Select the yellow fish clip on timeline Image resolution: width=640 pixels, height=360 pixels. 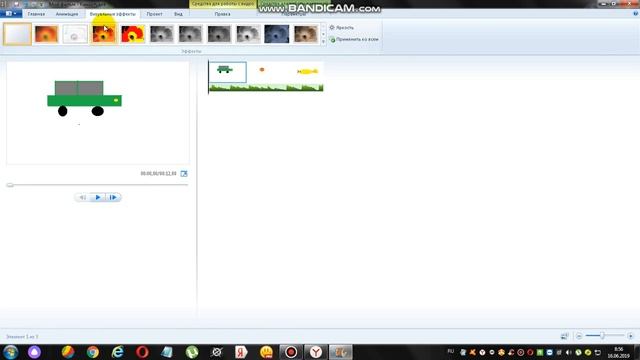click(x=304, y=72)
